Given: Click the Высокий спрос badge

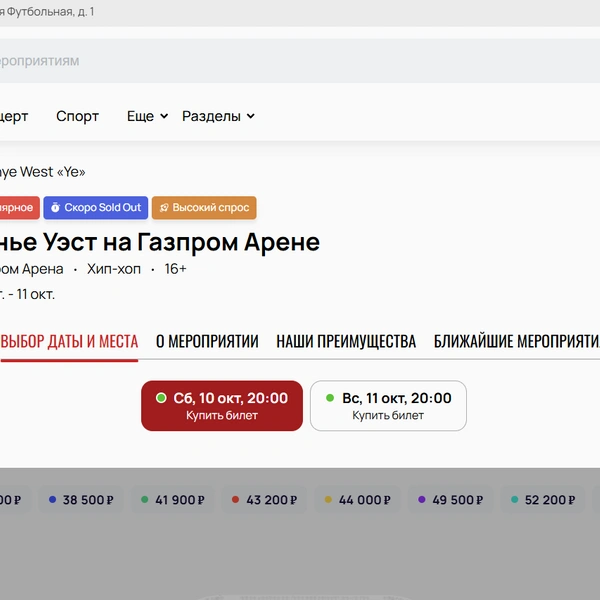Looking at the screenshot, I should click(x=204, y=208).
